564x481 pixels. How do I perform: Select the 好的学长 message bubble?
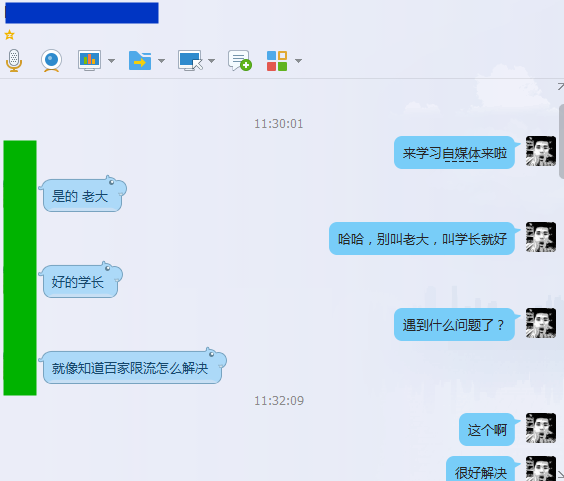(81, 281)
